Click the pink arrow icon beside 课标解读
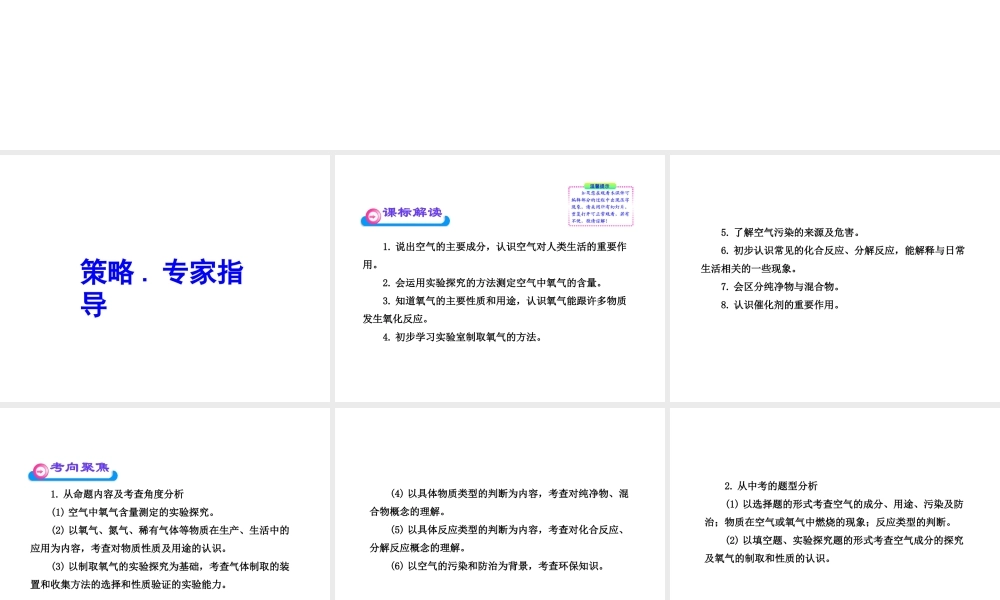1000x600 pixels. (372, 216)
